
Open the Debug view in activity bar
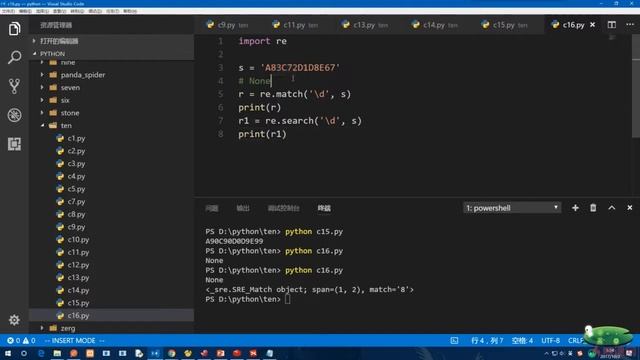(14, 115)
